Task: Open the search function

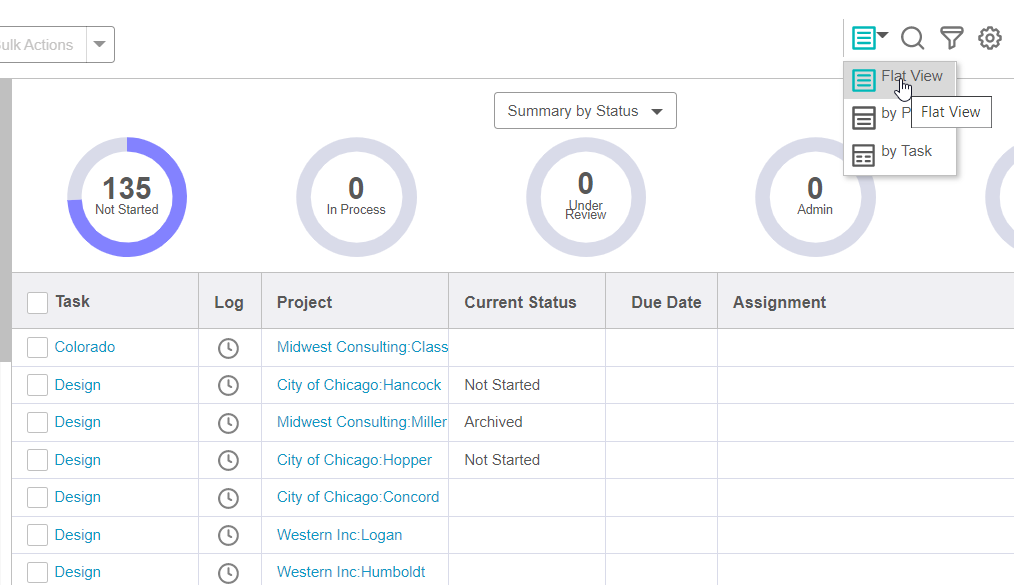Action: coord(912,38)
